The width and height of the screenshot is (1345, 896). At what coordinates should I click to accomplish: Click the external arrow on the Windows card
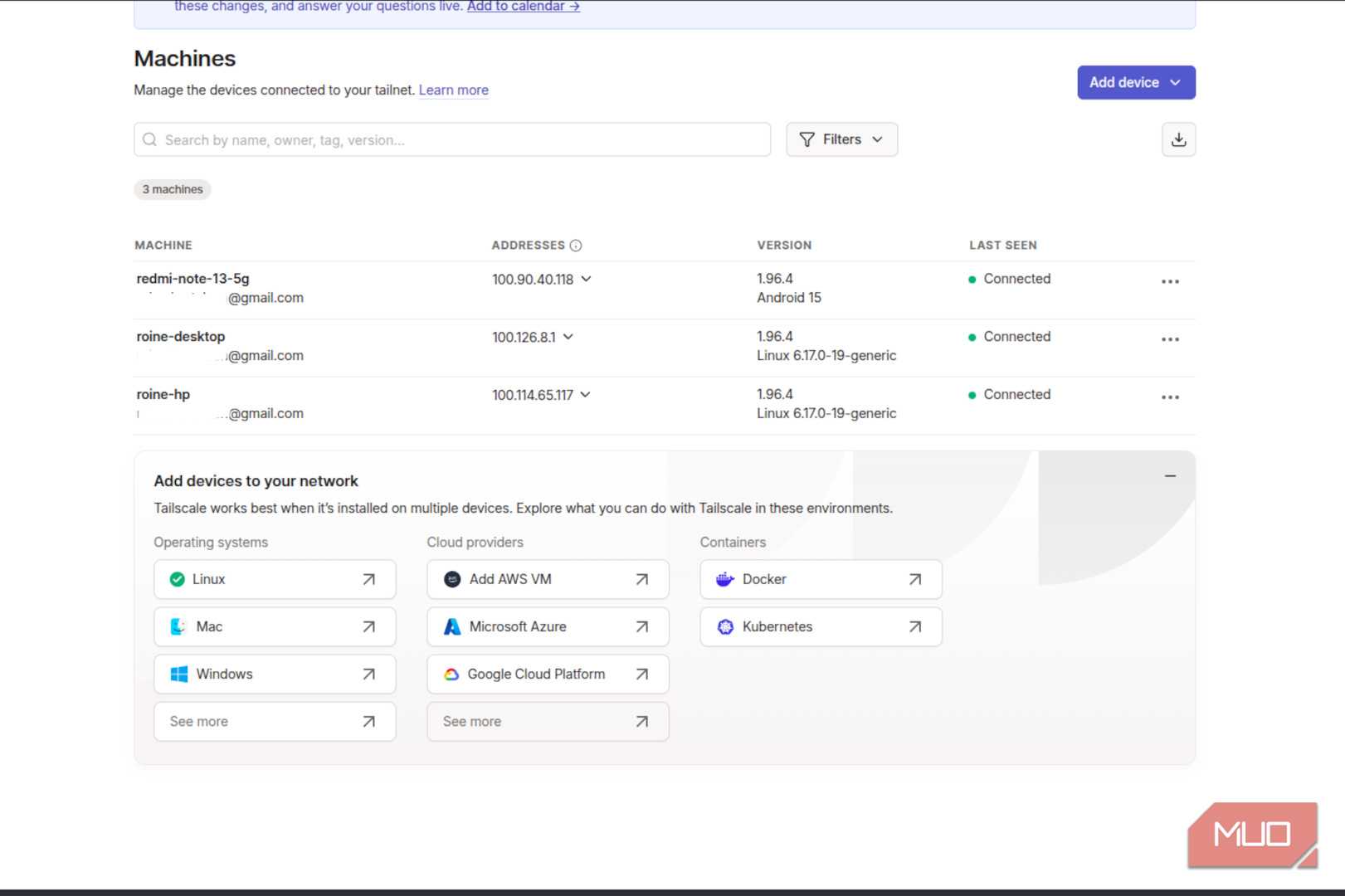369,674
